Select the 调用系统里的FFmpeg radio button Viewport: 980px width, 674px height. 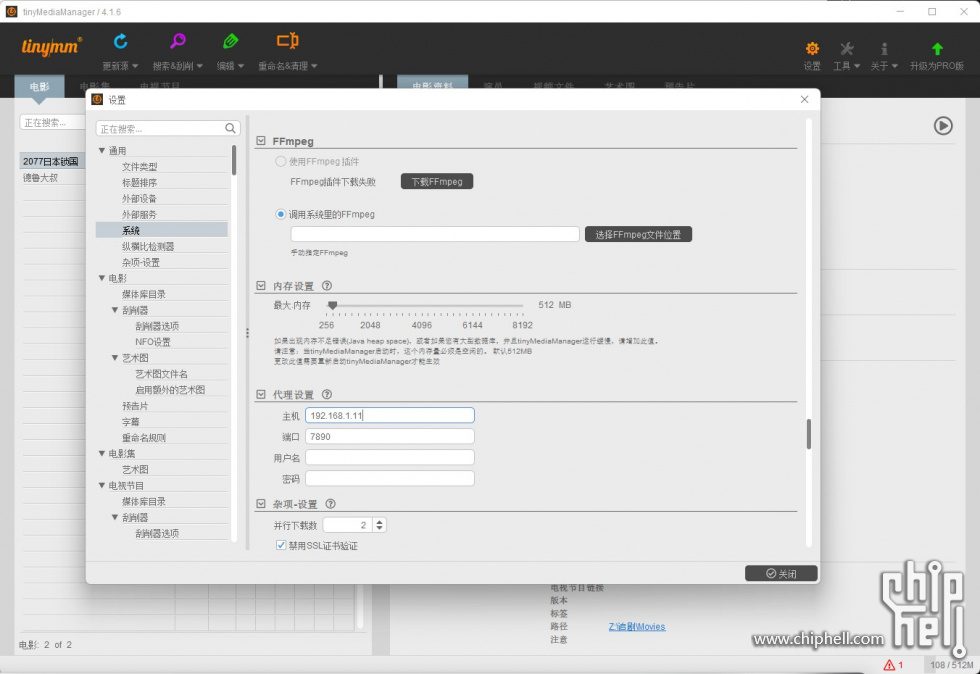[281, 214]
